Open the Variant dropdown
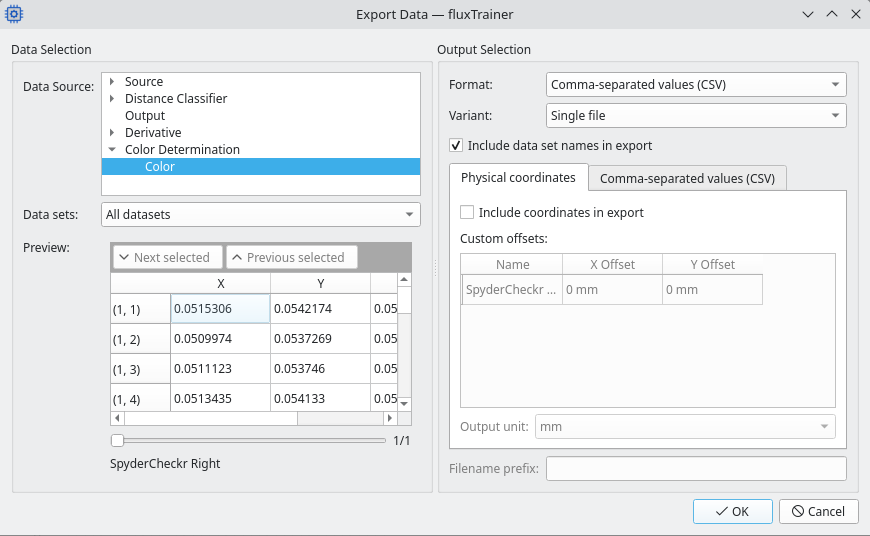This screenshot has height=536, width=870. (x=696, y=115)
